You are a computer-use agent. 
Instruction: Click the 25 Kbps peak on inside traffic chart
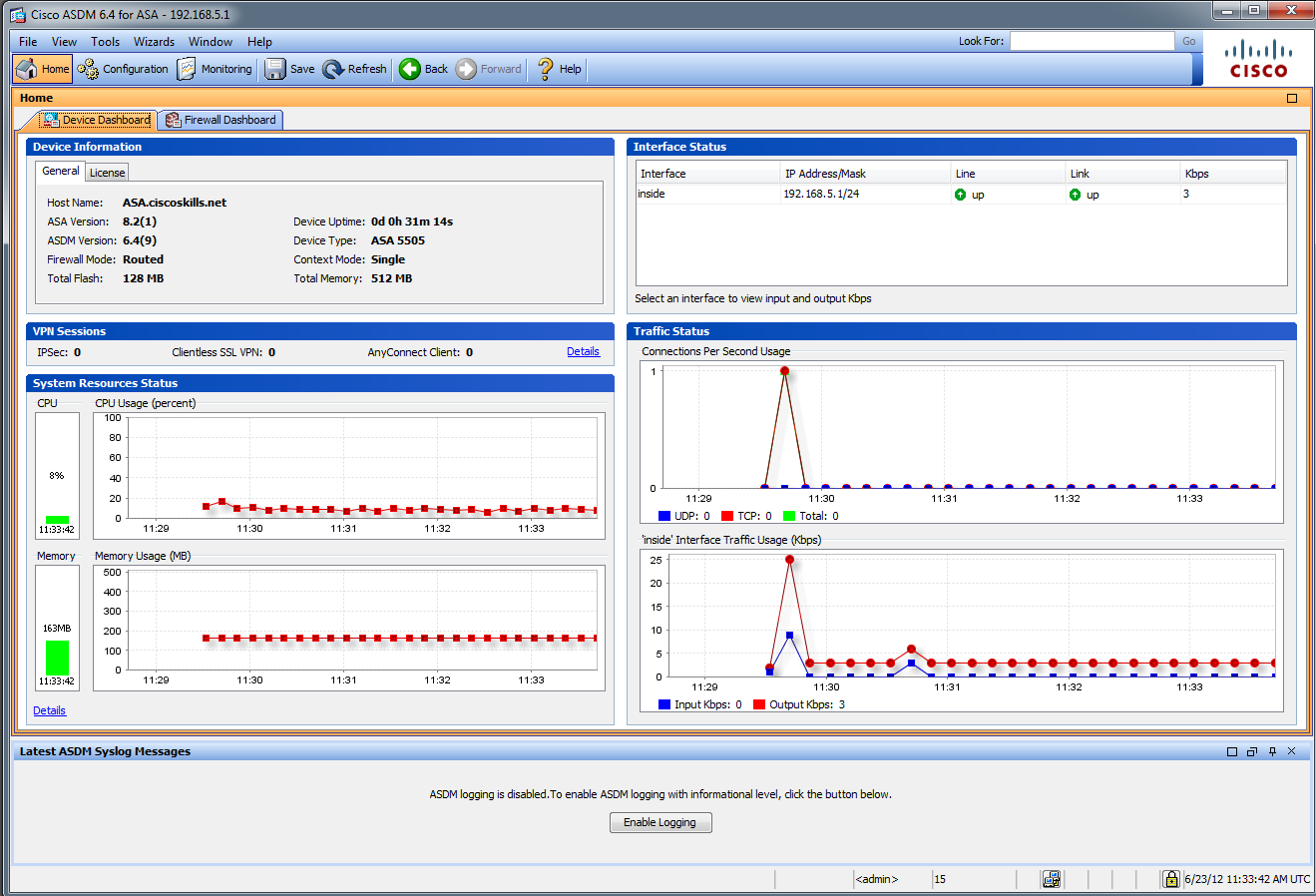[x=789, y=560]
